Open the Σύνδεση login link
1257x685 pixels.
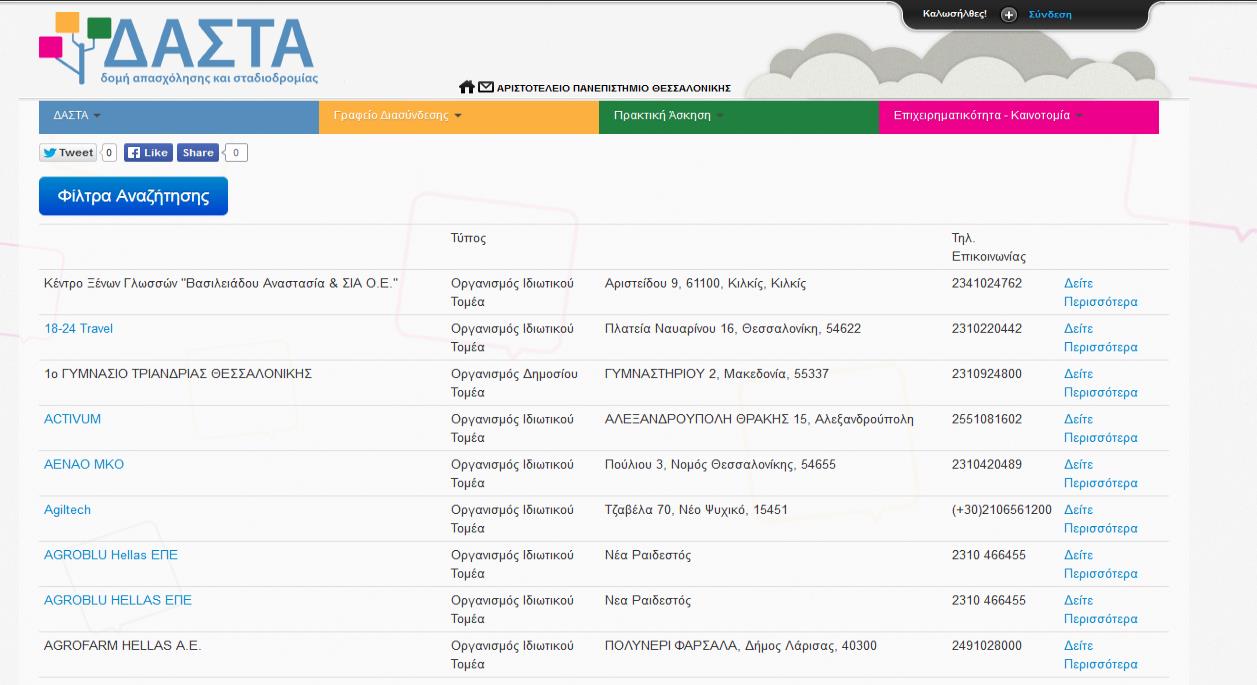[x=1050, y=14]
